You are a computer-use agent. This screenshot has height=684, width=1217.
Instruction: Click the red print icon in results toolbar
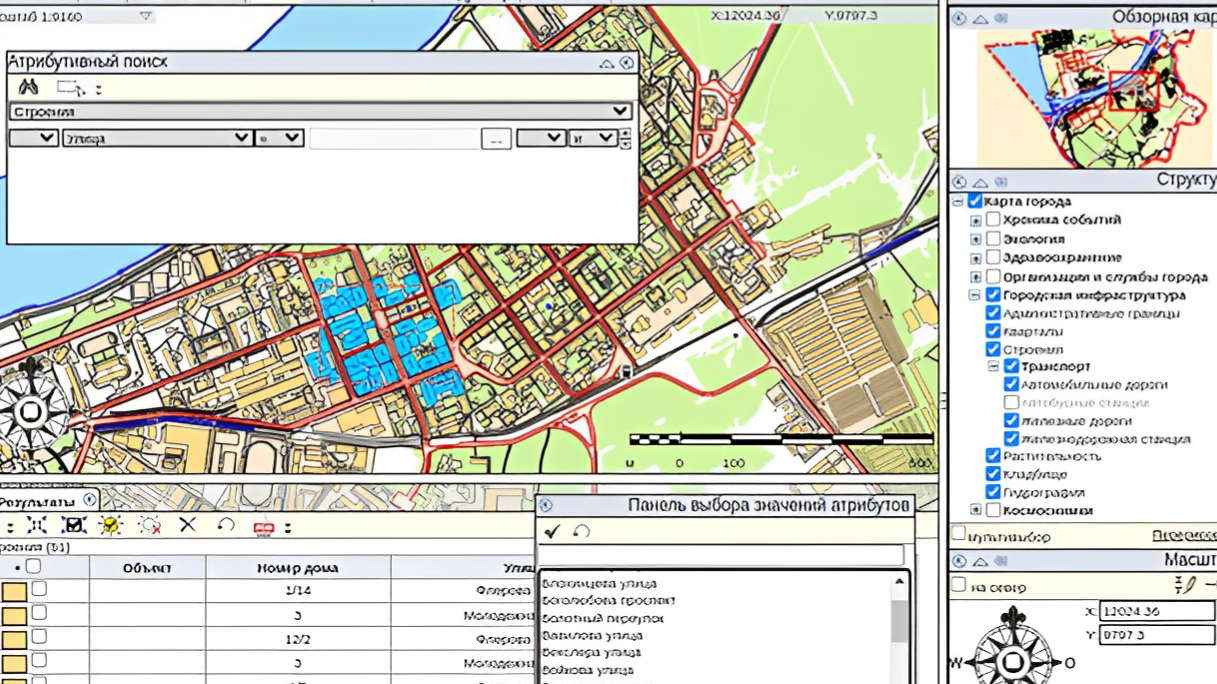(263, 527)
